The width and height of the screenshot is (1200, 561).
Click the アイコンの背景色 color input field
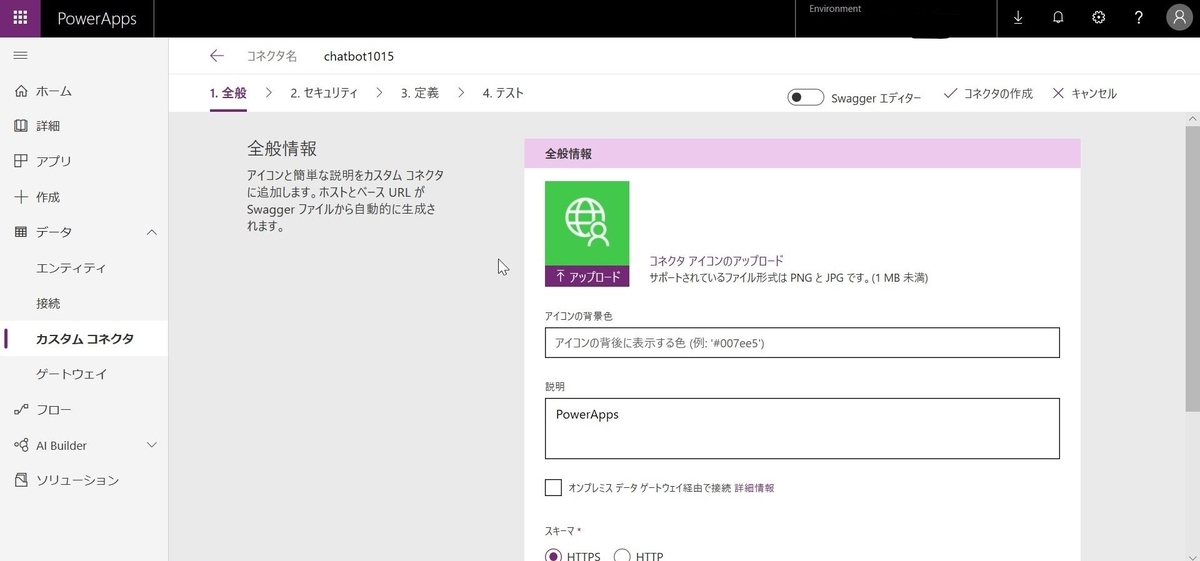click(802, 342)
